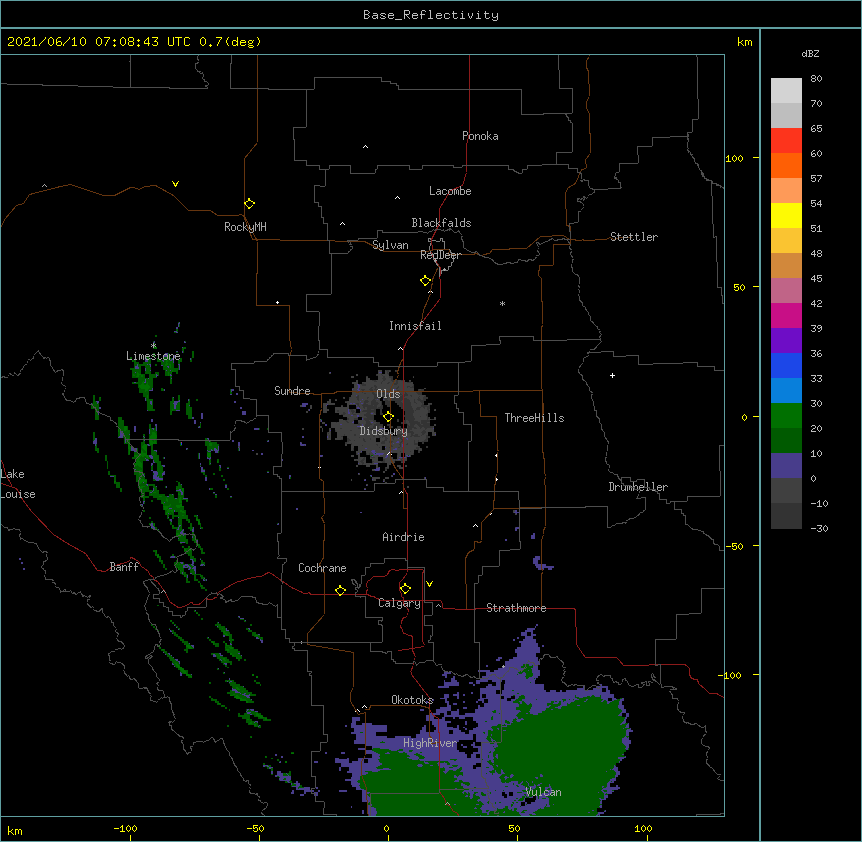The image size is (862, 842).
Task: Click the dark green 20-10 dBZ swatch
Action: (786, 441)
